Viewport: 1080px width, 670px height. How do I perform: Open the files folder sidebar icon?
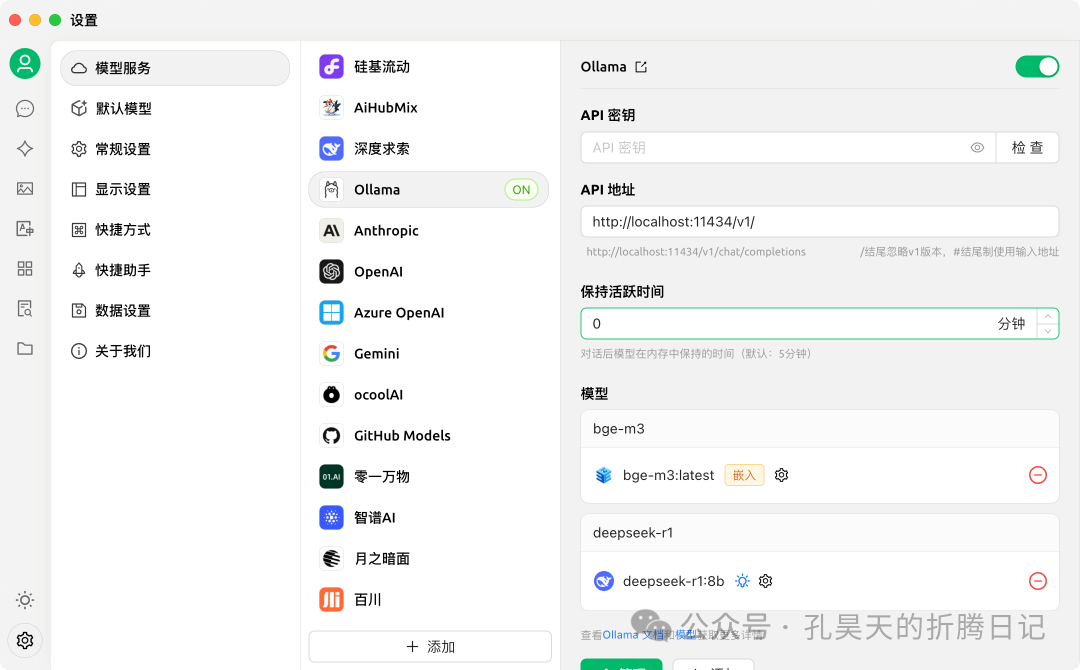click(x=25, y=348)
